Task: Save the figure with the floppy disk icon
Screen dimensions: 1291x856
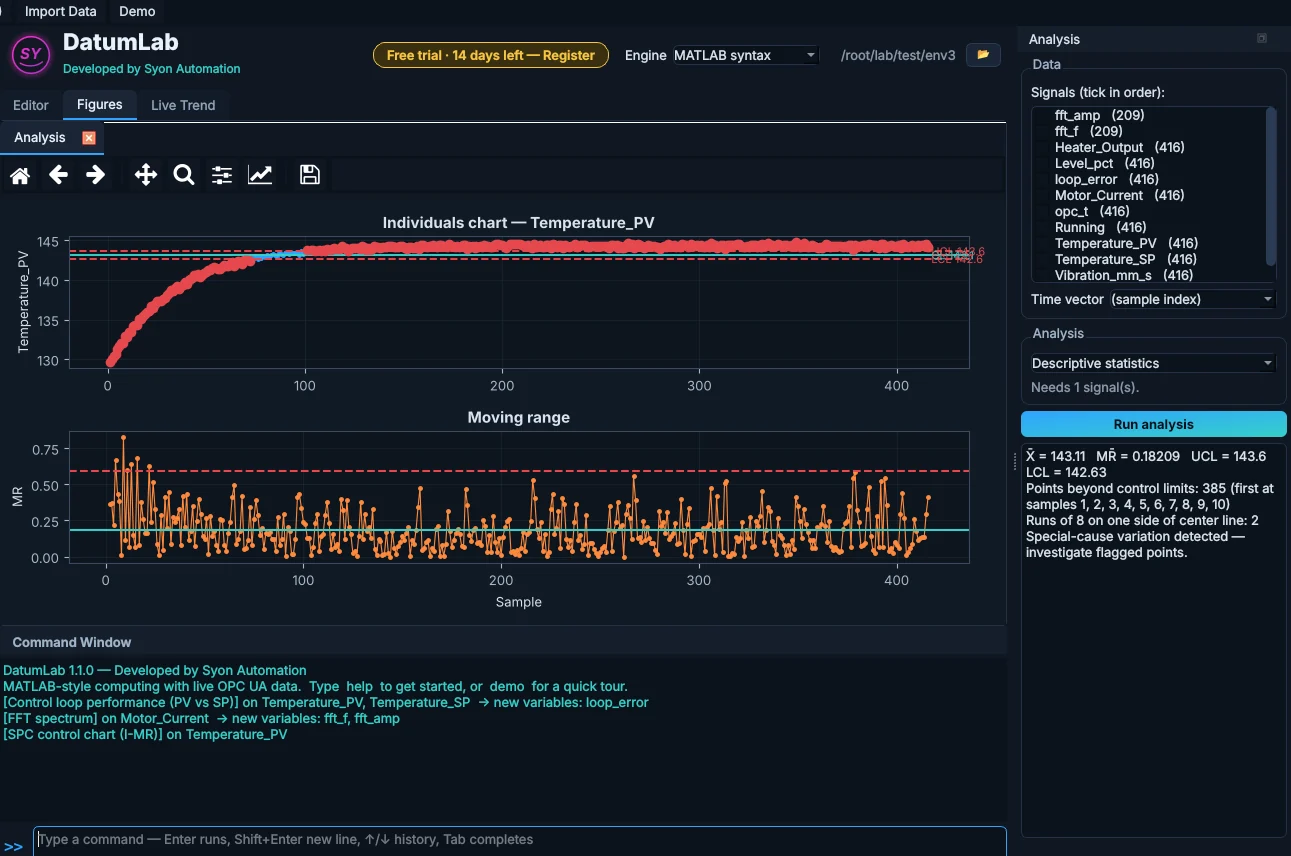Action: tap(310, 175)
